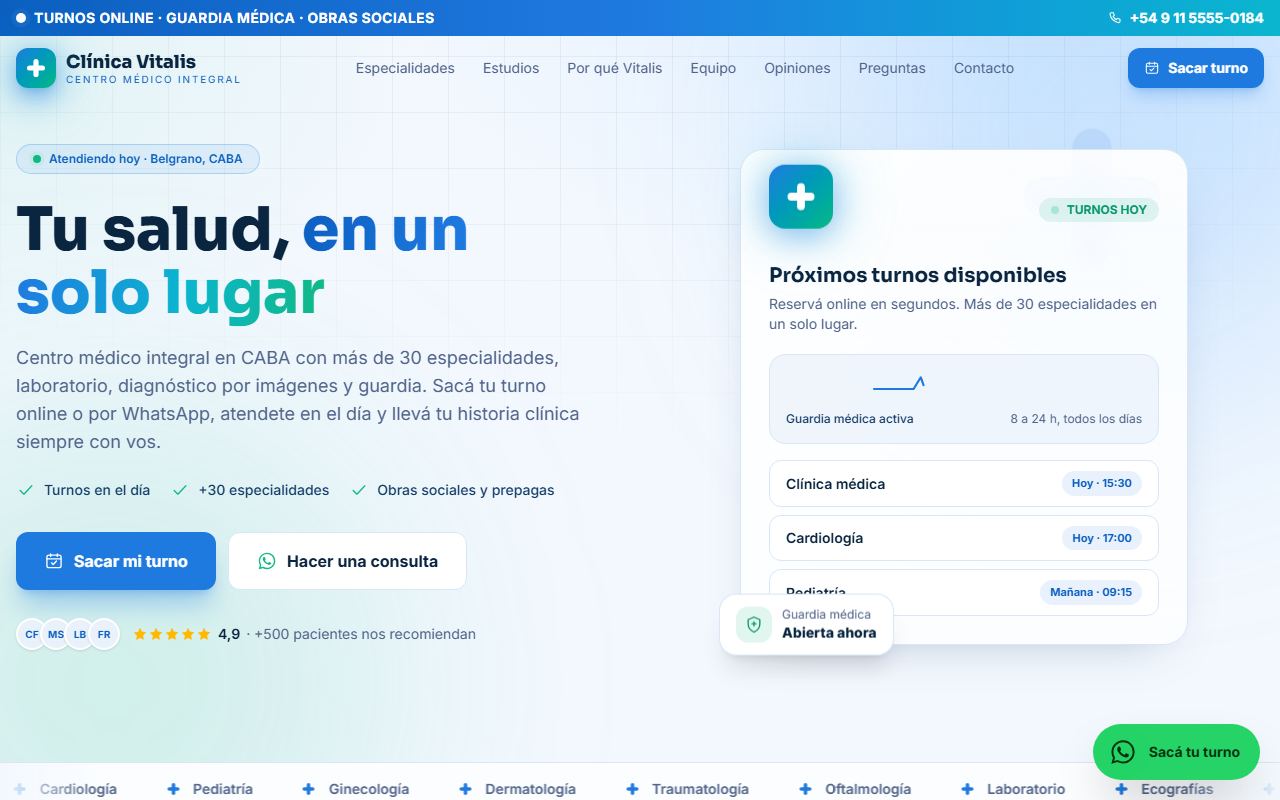Select the Cardiología appointment row

click(x=964, y=538)
